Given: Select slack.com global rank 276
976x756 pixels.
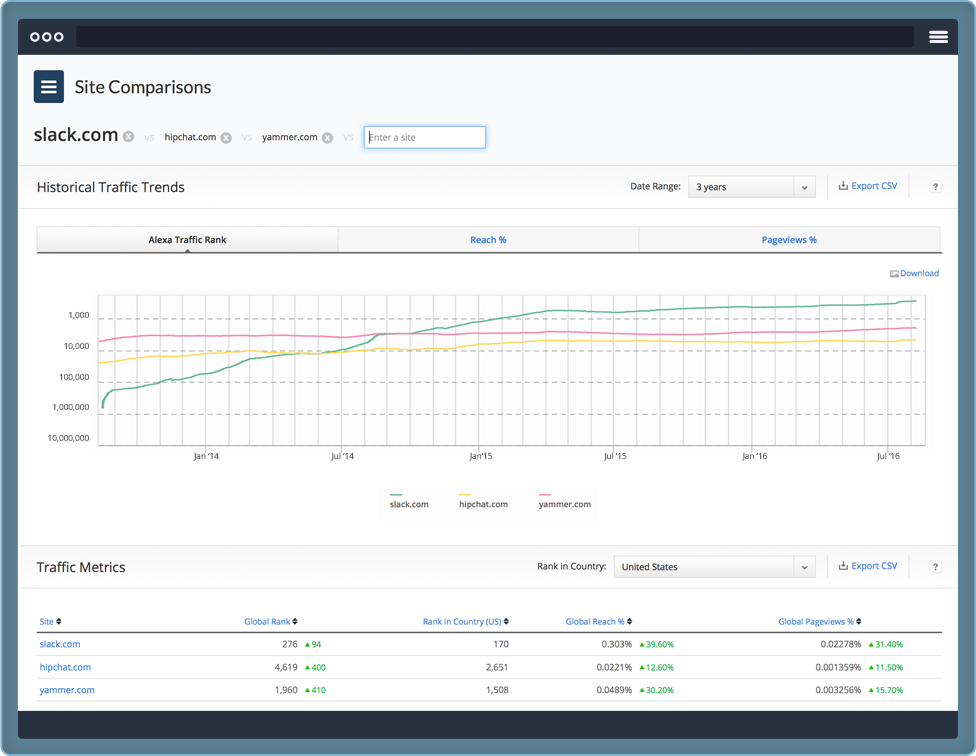Looking at the screenshot, I should pyautogui.click(x=289, y=644).
